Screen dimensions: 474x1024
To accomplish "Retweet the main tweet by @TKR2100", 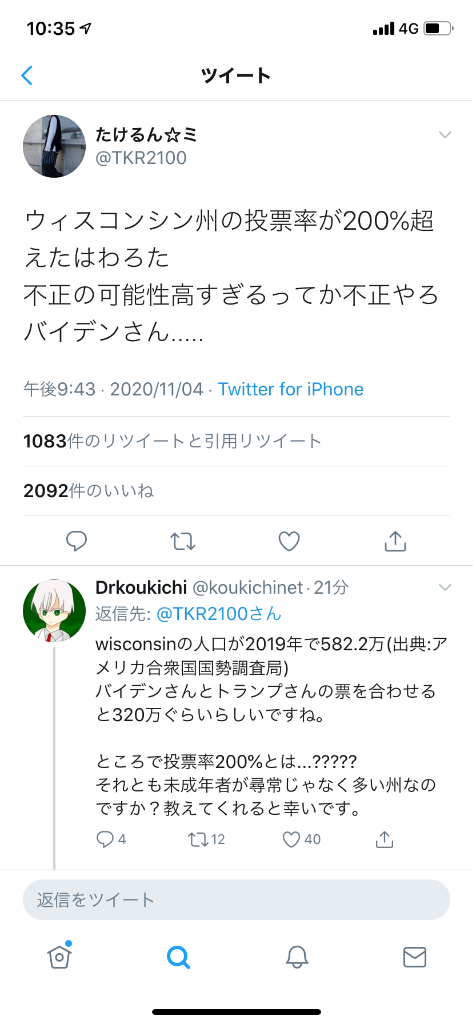I will pos(183,541).
